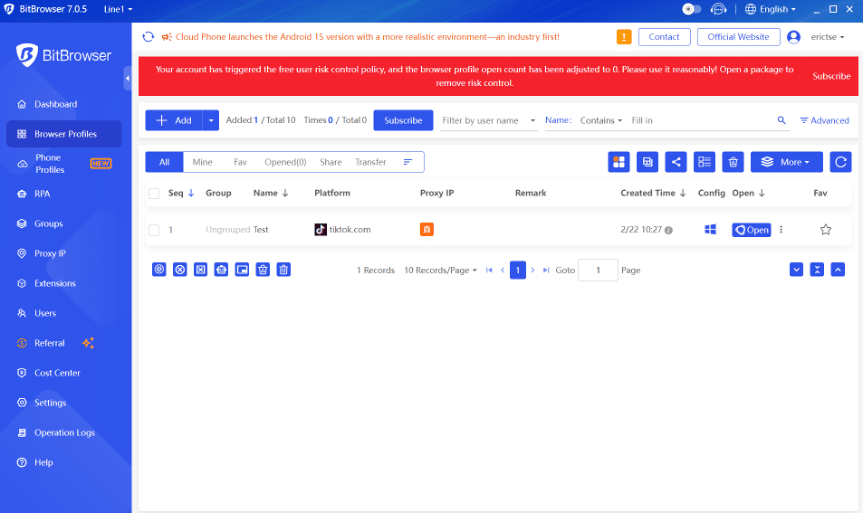Click the Add profile button
Screen dimensions: 864x514
pos(174,120)
